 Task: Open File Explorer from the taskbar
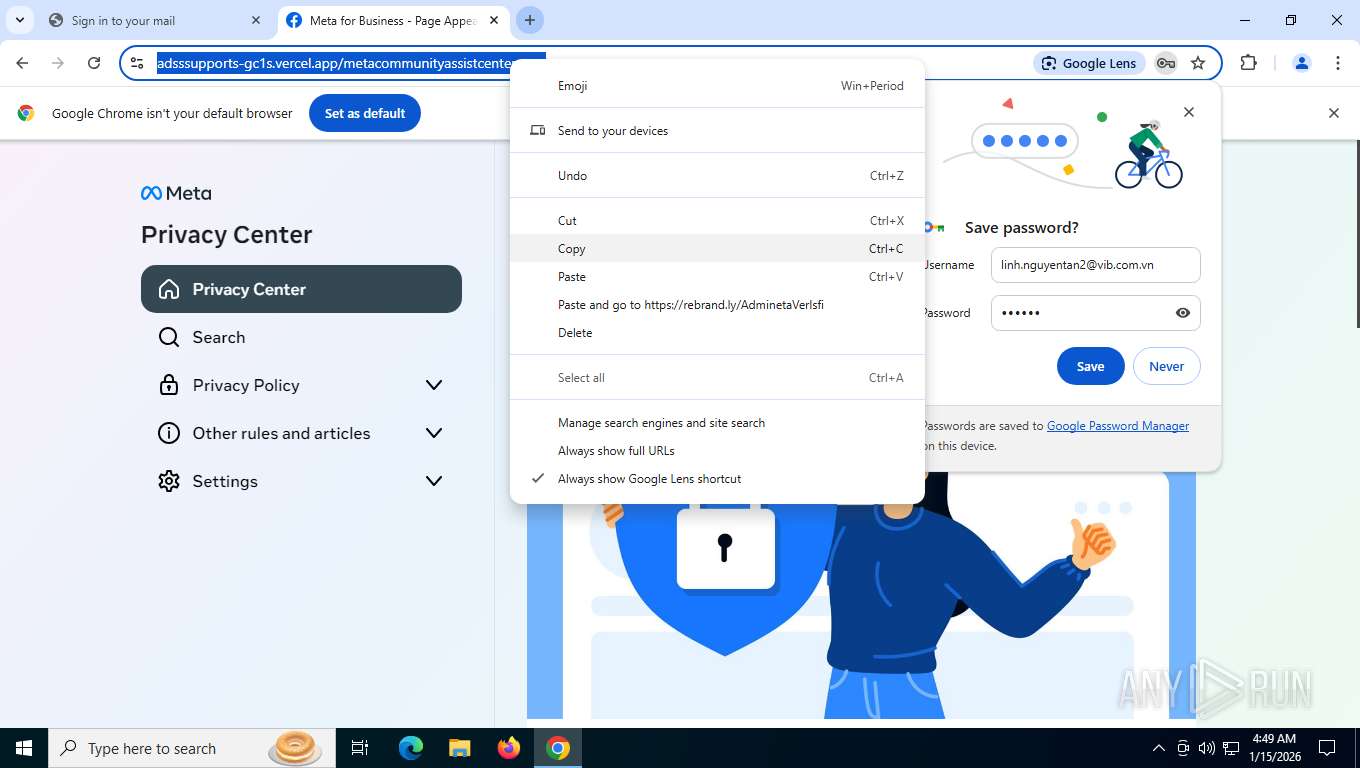[459, 748]
